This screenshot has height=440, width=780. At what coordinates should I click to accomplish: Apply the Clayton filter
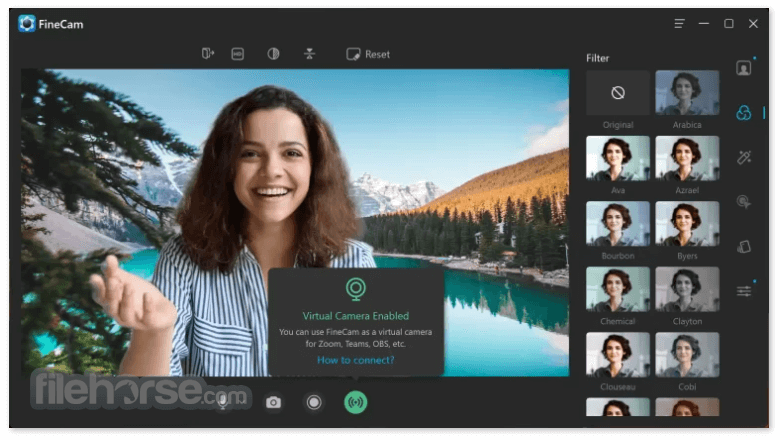coord(687,289)
